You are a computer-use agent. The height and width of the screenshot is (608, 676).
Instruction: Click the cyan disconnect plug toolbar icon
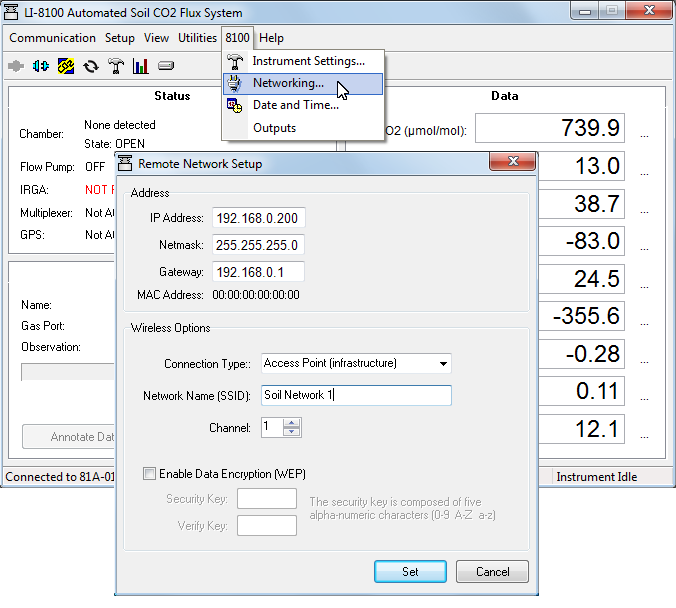(41, 66)
